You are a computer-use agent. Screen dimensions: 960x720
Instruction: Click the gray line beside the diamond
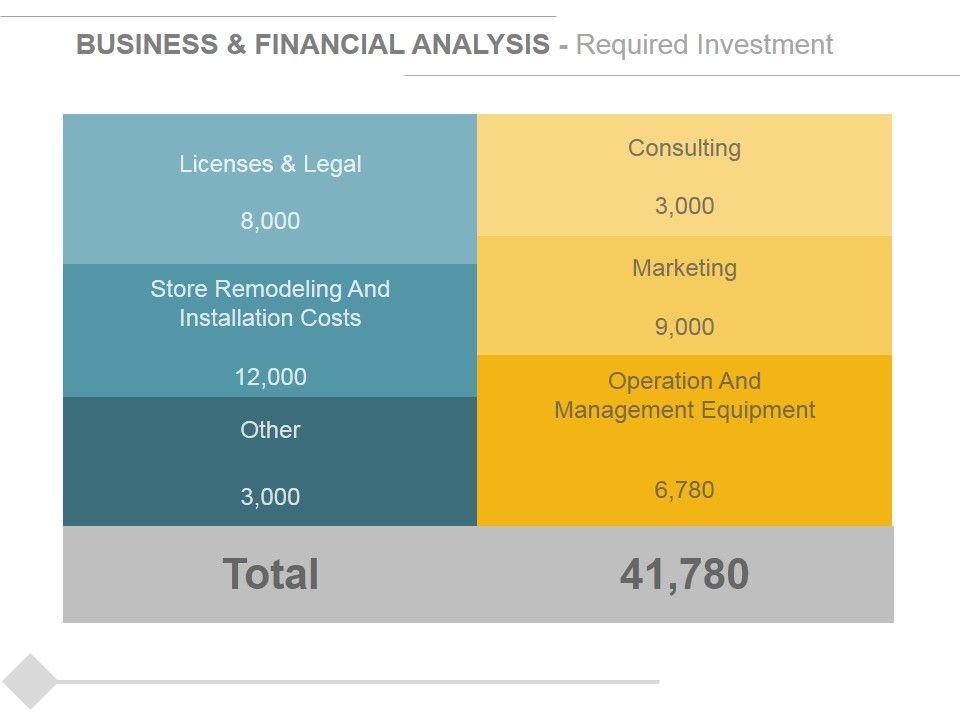click(x=360, y=682)
